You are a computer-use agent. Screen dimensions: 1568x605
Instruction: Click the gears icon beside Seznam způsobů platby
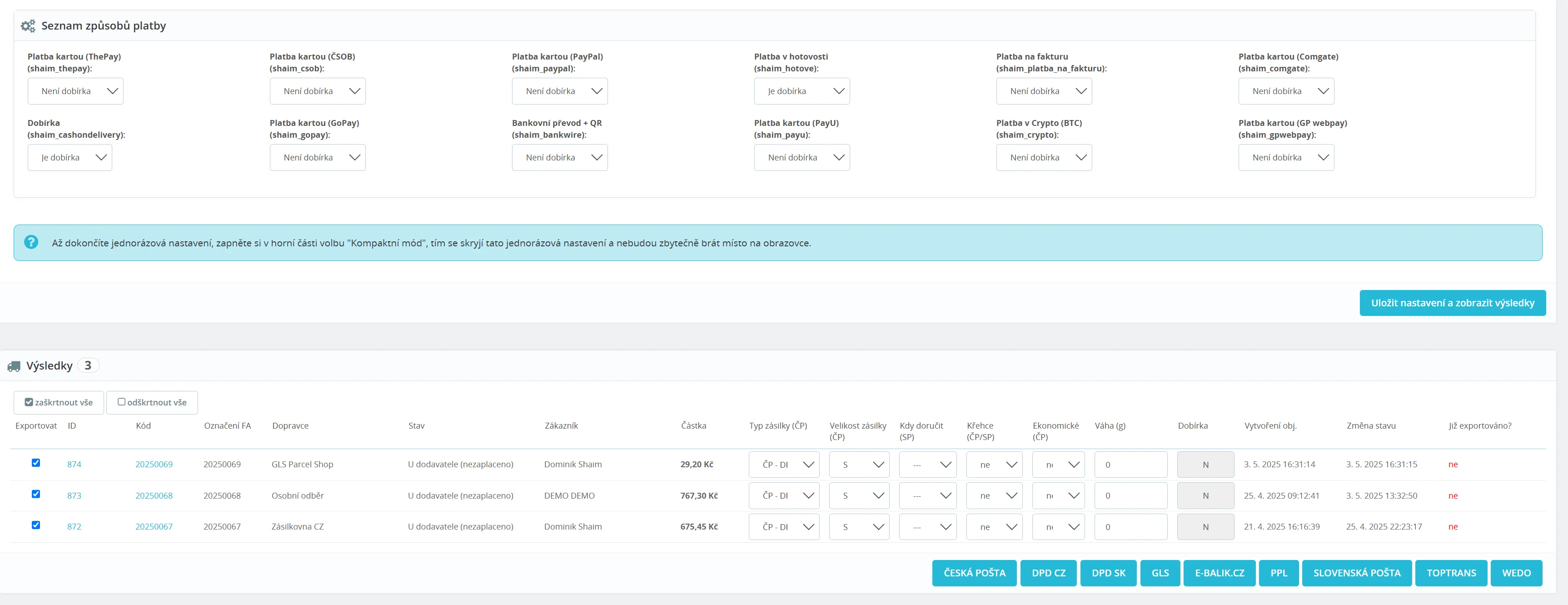(28, 26)
